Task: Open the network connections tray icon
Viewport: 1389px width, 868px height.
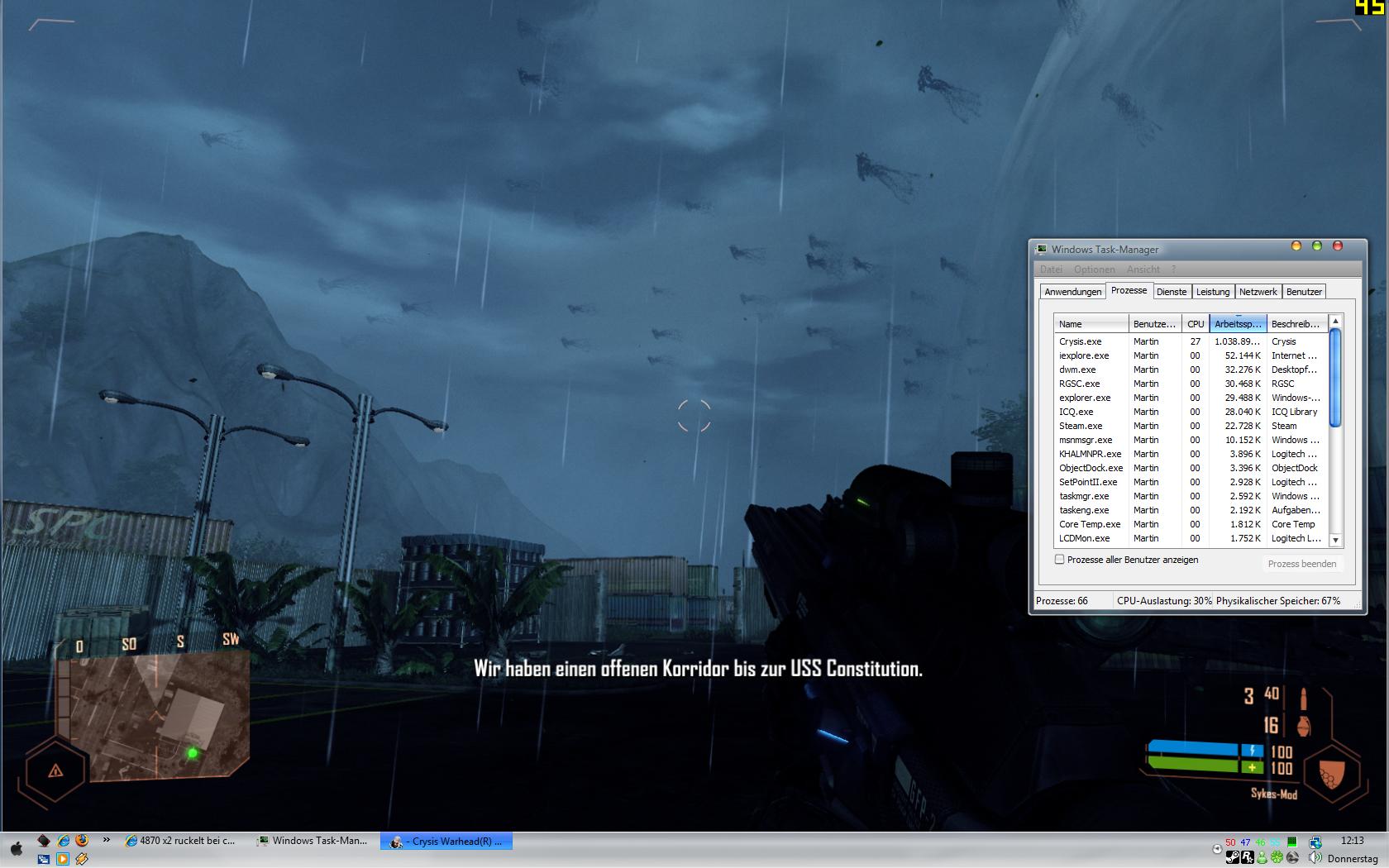Action: coord(1315,842)
